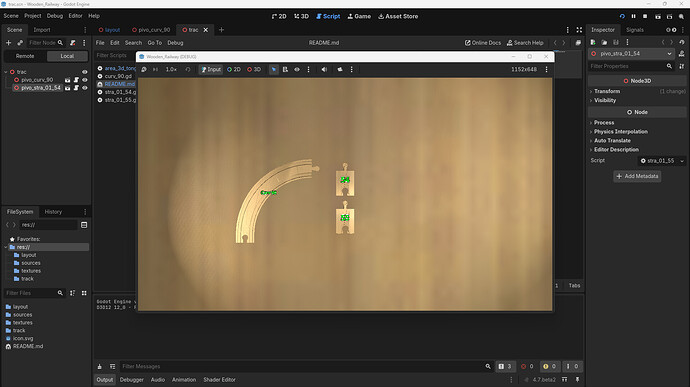Open object history icon in Inspector
Viewport: 690px width, 387px height.
point(682,42)
